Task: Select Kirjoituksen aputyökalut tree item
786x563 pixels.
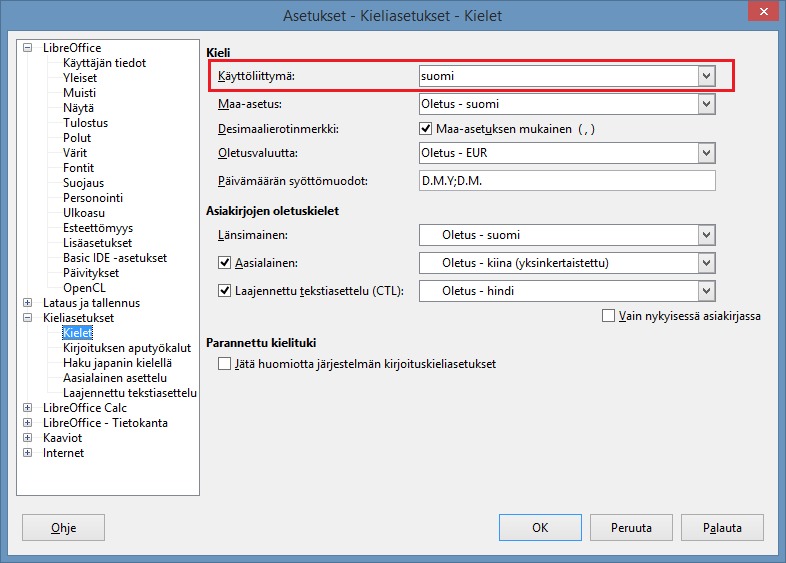Action: point(126,348)
